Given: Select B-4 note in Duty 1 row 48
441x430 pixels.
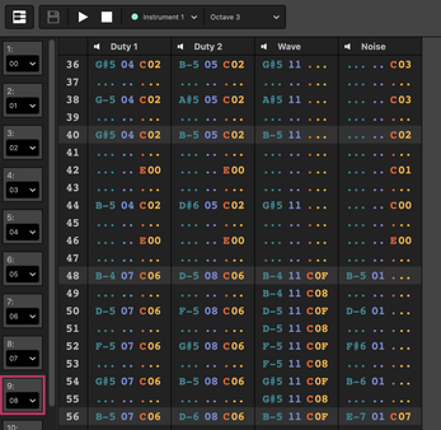Looking at the screenshot, I should (105, 276).
